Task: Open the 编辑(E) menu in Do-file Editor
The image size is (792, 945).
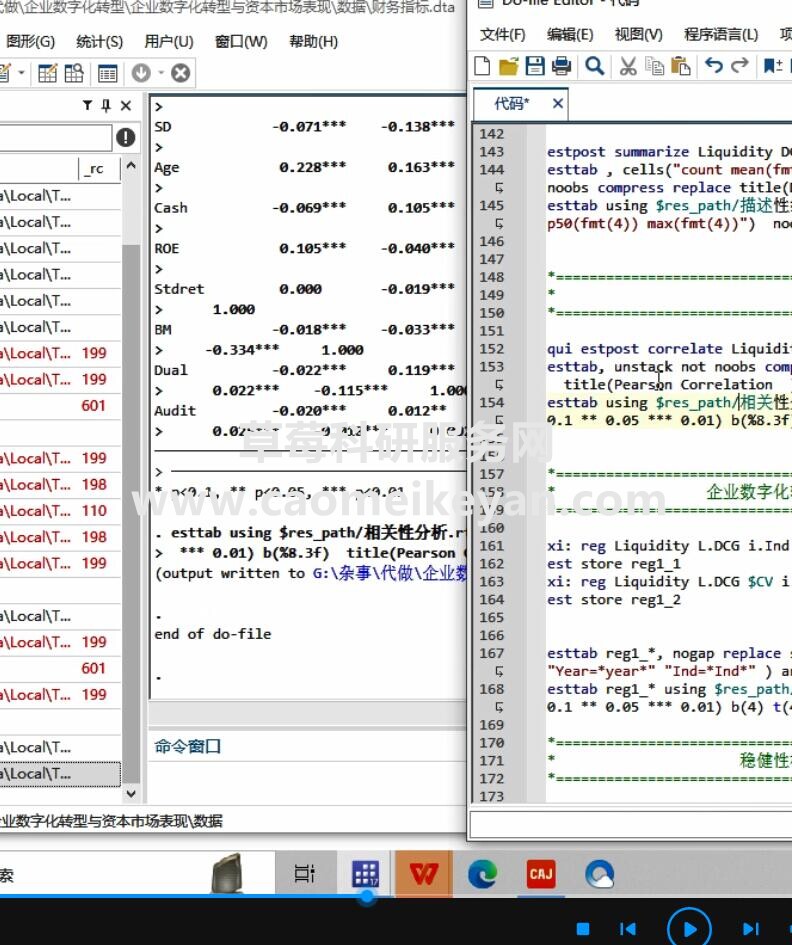Action: 570,34
